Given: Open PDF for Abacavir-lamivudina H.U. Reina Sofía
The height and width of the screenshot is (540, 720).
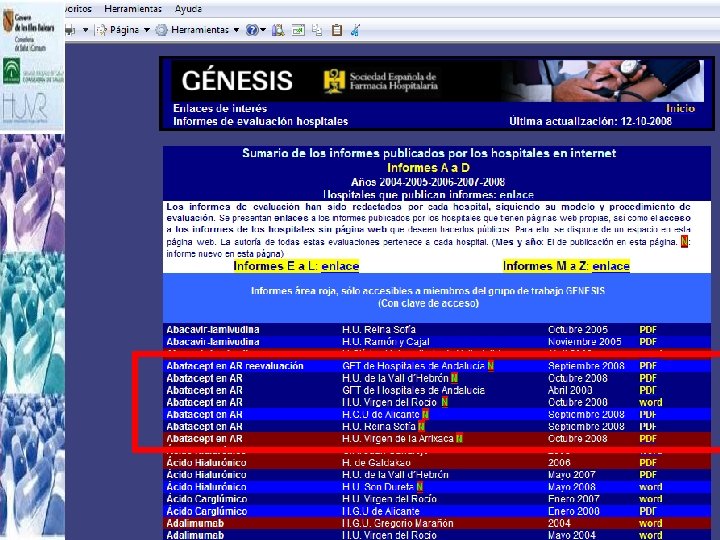Looking at the screenshot, I should (648, 330).
